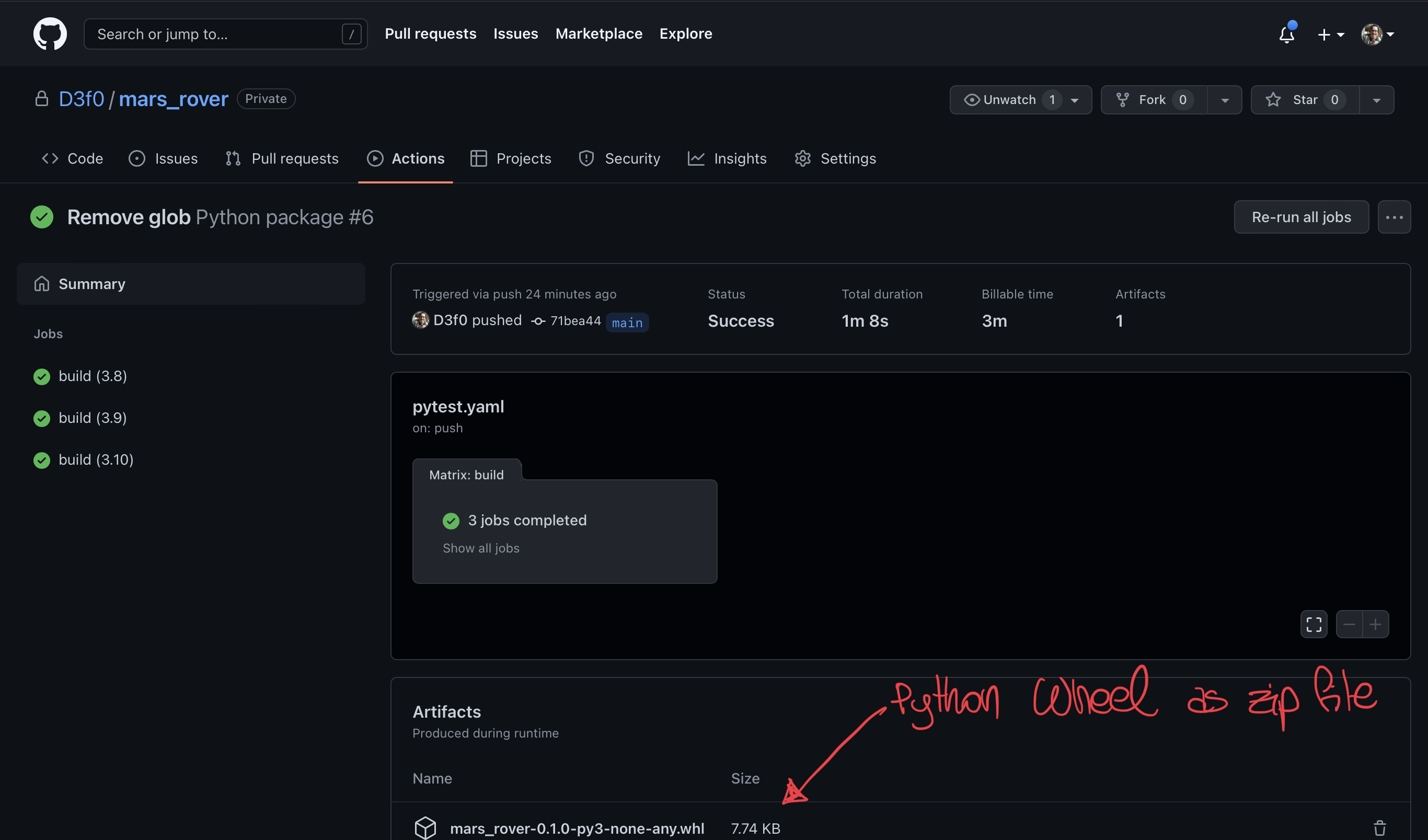The width and height of the screenshot is (1428, 840).
Task: Zoom out the workflow graph
Action: [1349, 624]
